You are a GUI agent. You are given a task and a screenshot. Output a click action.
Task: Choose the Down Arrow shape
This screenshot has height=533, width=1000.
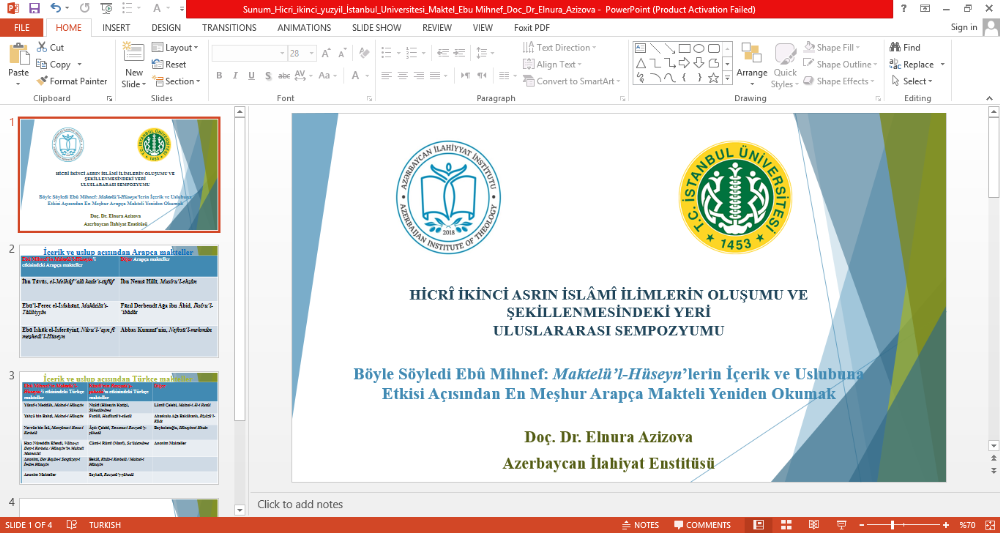click(x=699, y=62)
